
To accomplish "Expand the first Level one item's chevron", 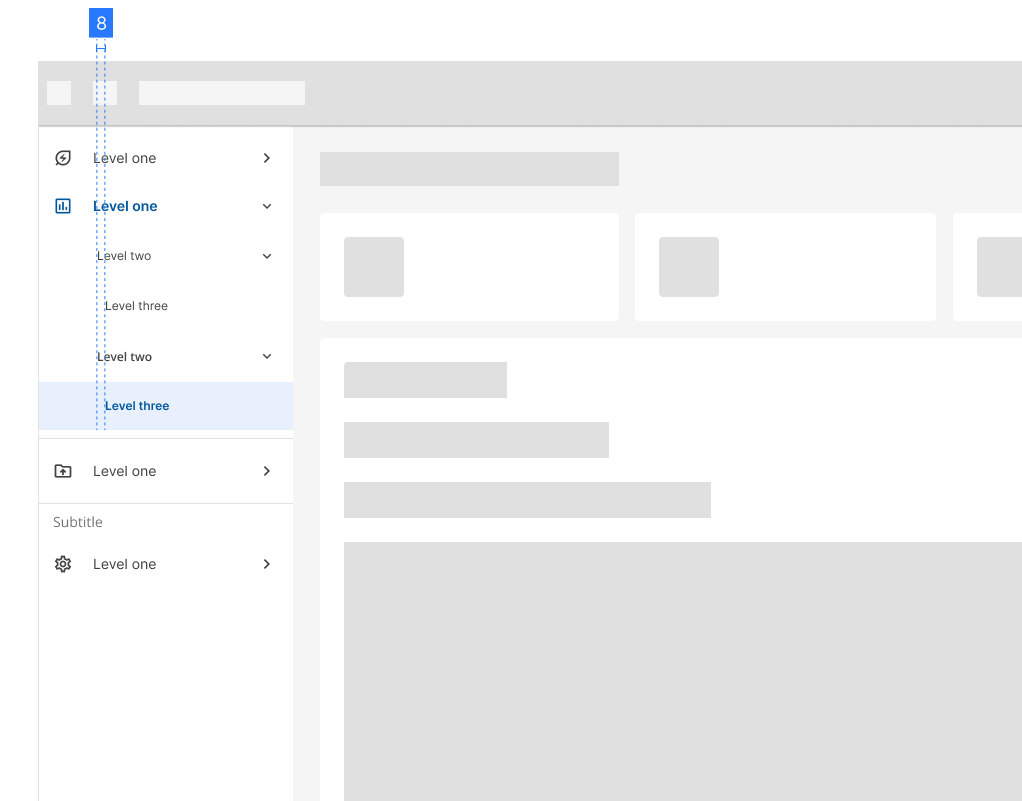I will point(267,158).
